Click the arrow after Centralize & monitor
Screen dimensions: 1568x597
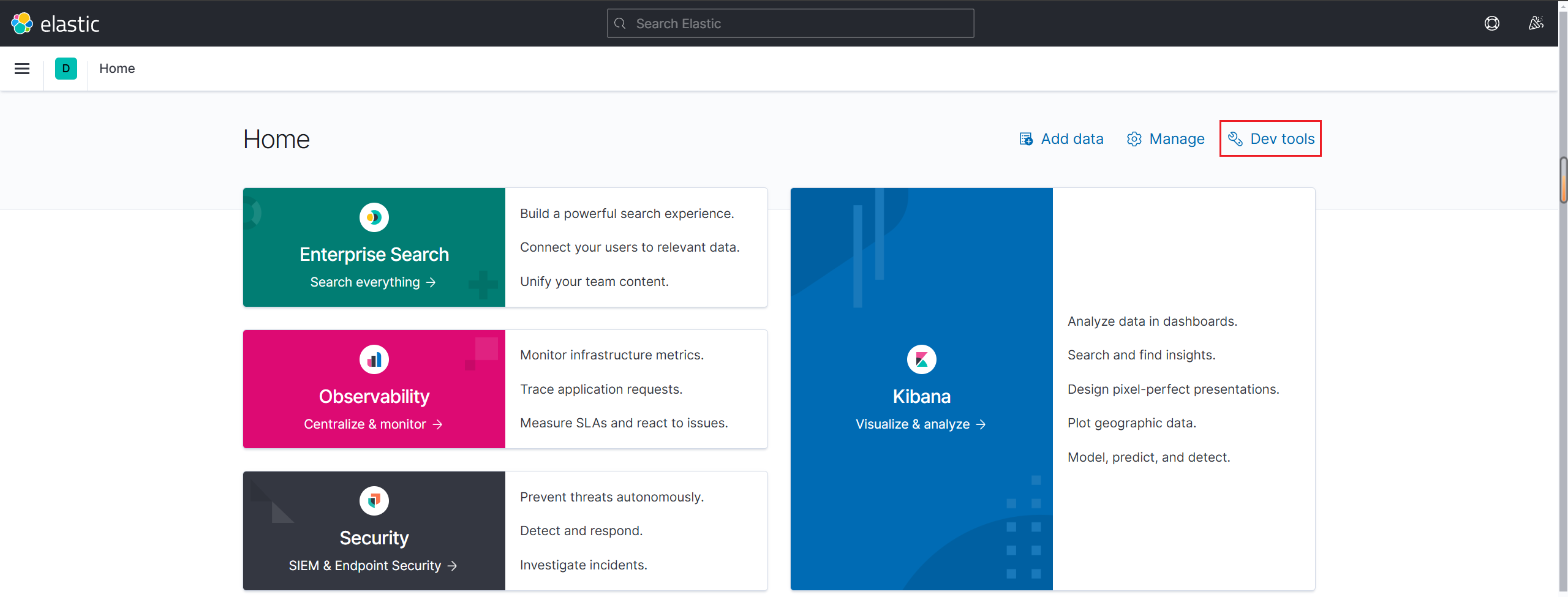click(x=437, y=424)
